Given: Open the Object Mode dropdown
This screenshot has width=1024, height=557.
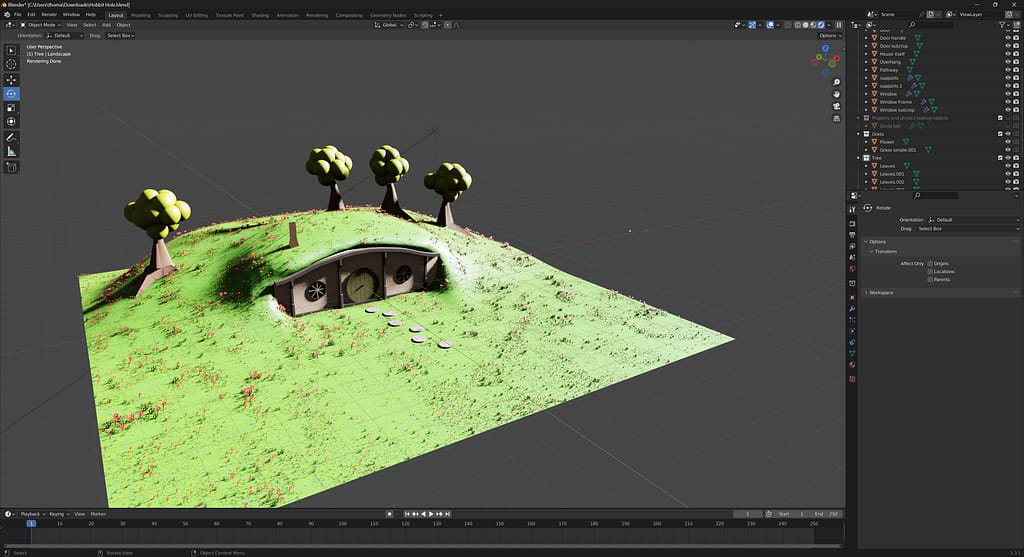Looking at the screenshot, I should coord(42,25).
